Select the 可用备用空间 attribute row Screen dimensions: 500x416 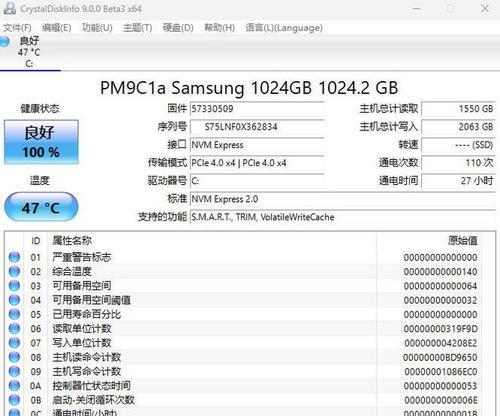tap(243, 286)
